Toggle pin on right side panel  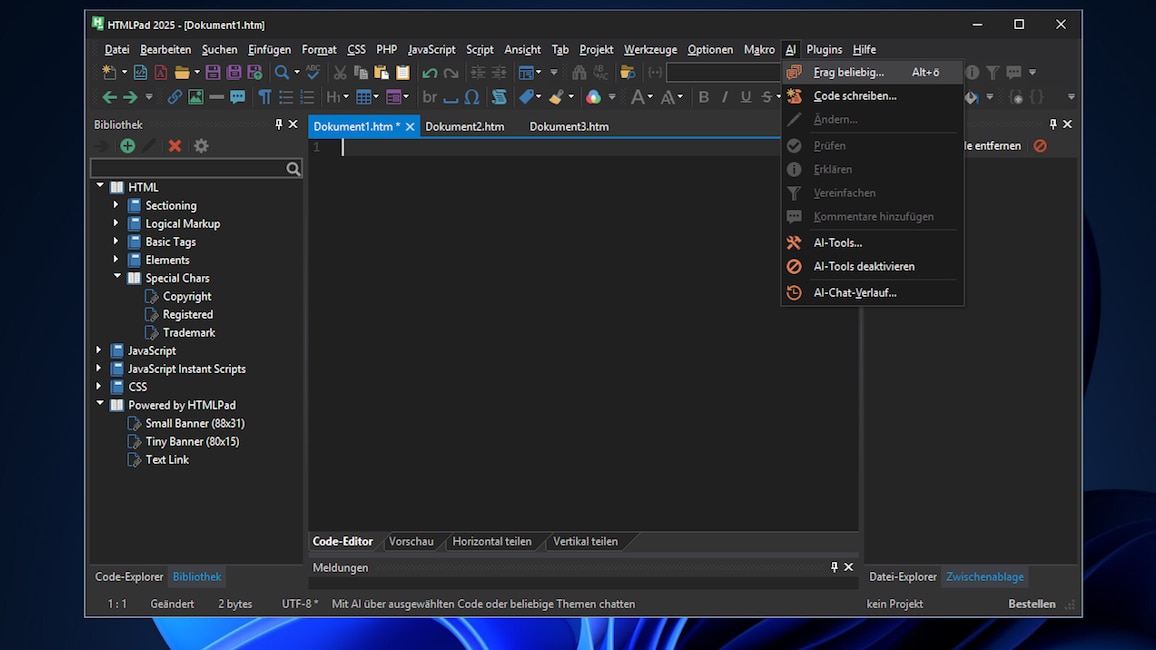pos(1053,125)
